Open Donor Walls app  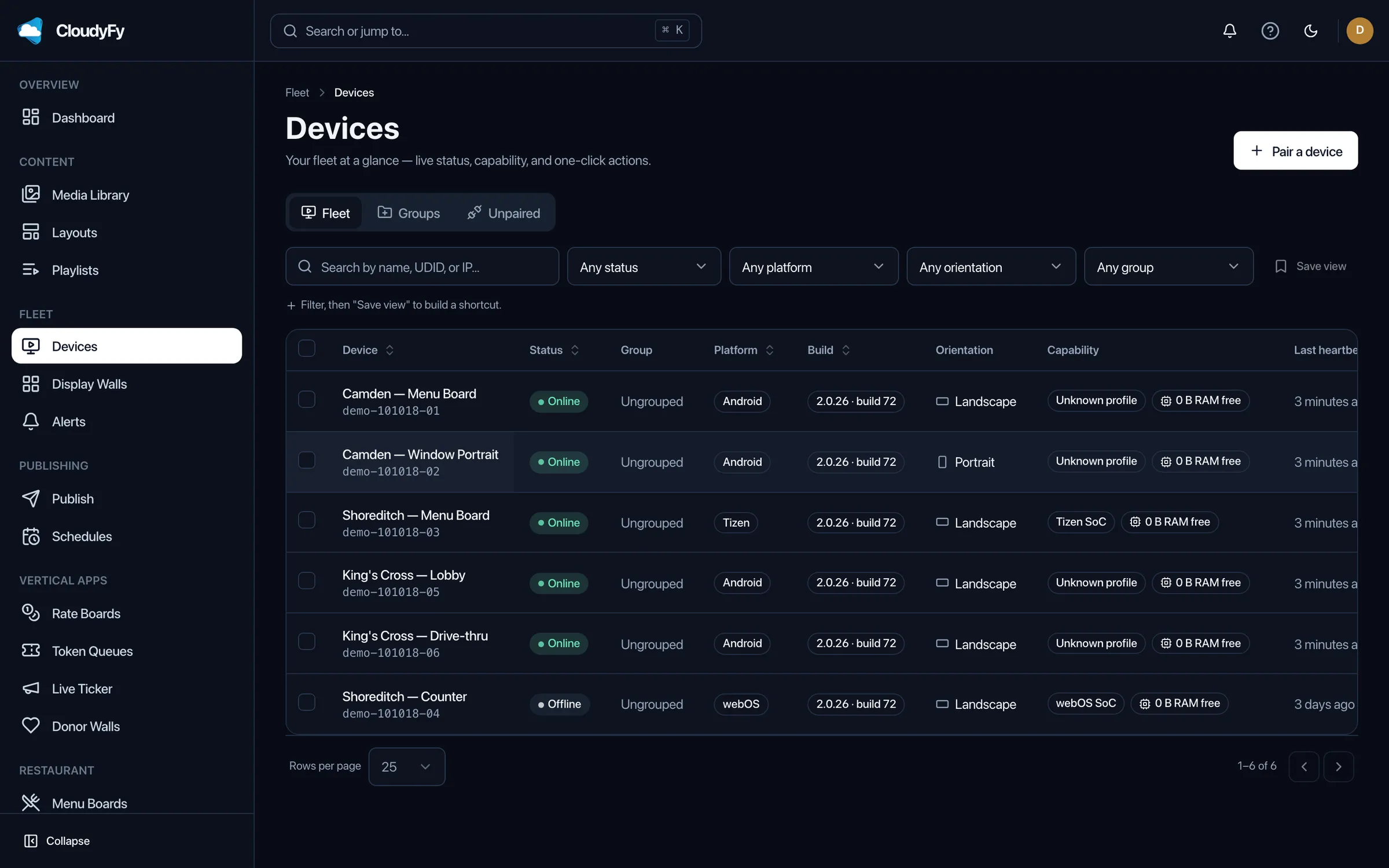(127, 726)
